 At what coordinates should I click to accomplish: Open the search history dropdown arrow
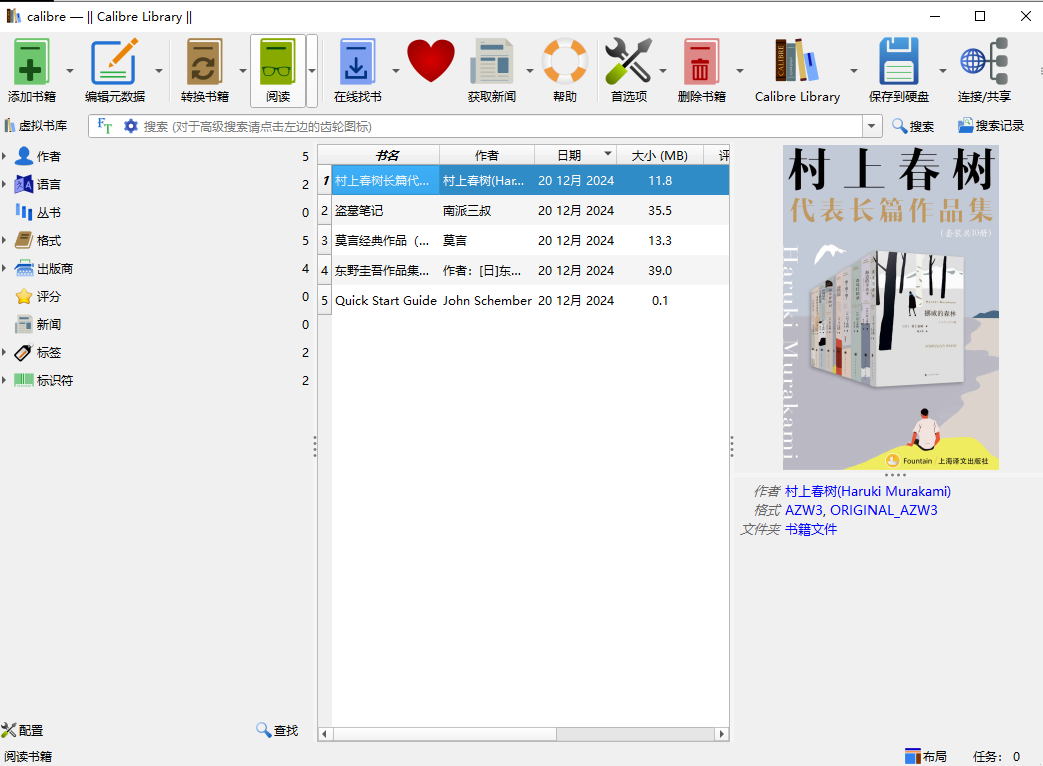point(872,126)
